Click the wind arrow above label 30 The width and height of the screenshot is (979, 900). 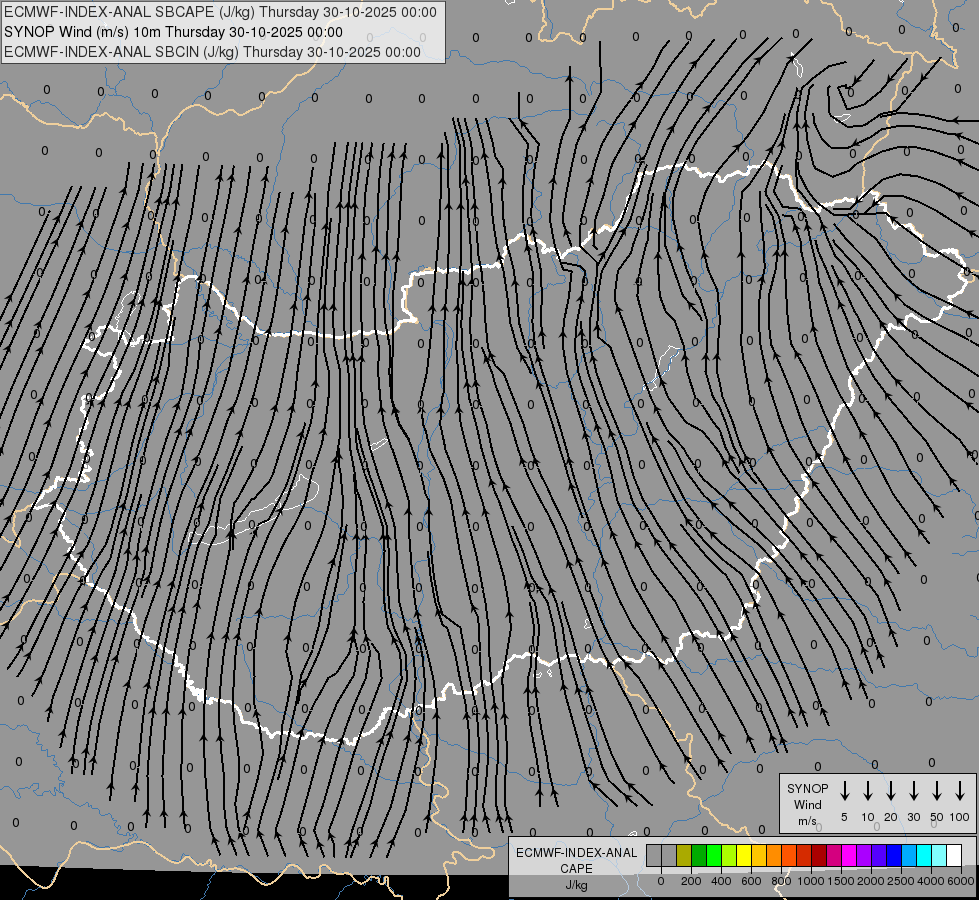tap(913, 791)
